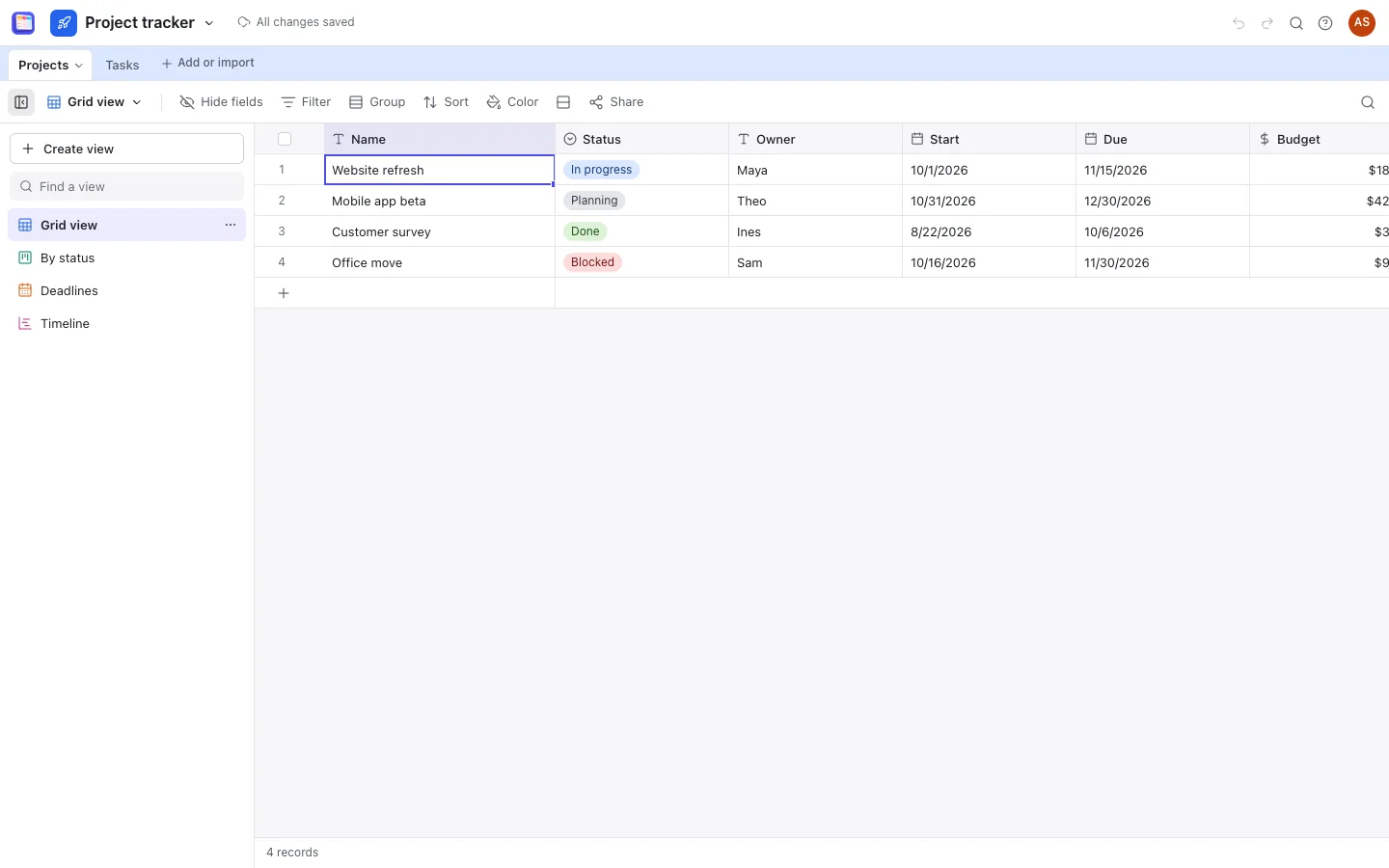Select Timeline view in sidebar

coord(126,323)
